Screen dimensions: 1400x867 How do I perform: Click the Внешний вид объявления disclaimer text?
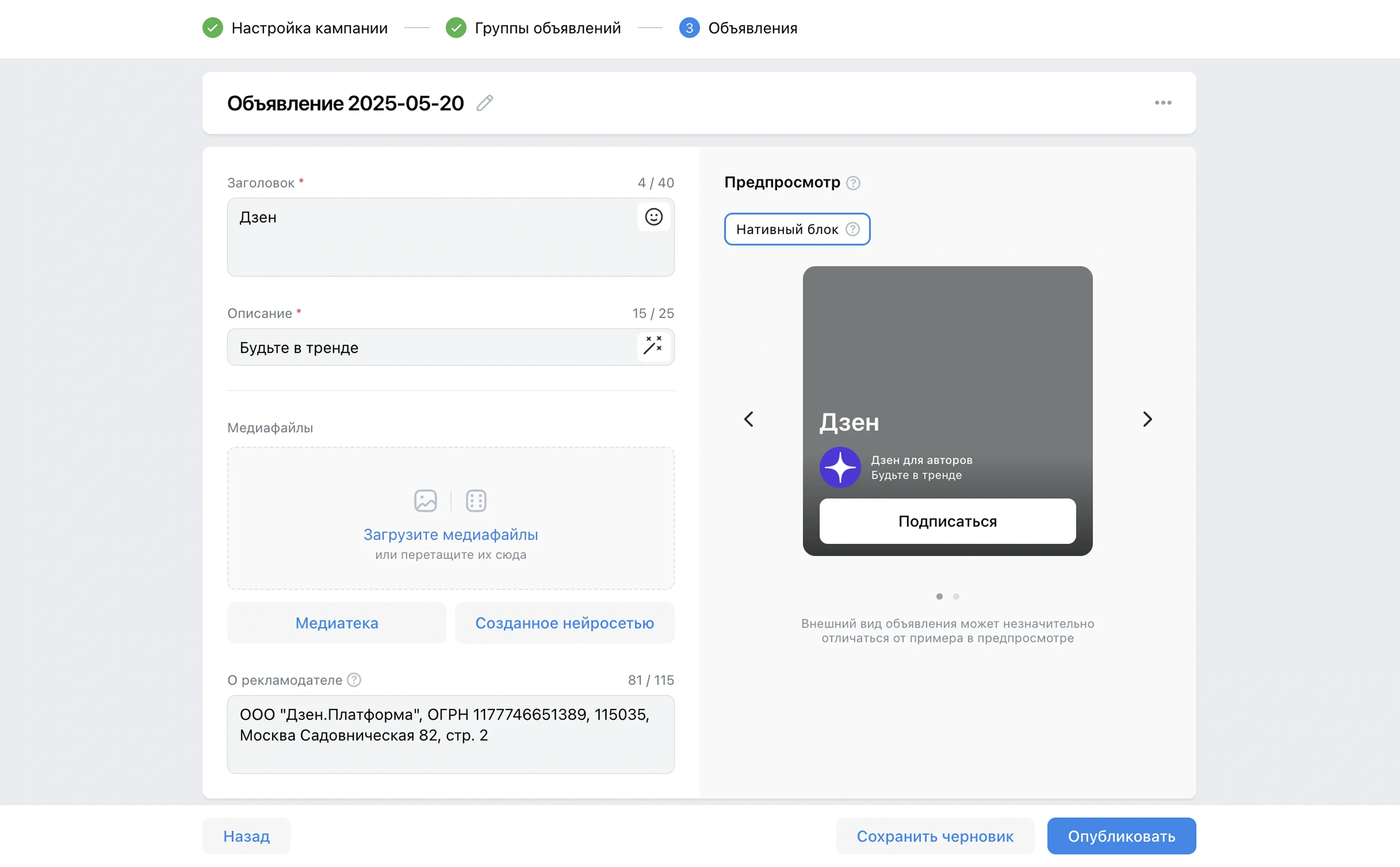click(947, 631)
